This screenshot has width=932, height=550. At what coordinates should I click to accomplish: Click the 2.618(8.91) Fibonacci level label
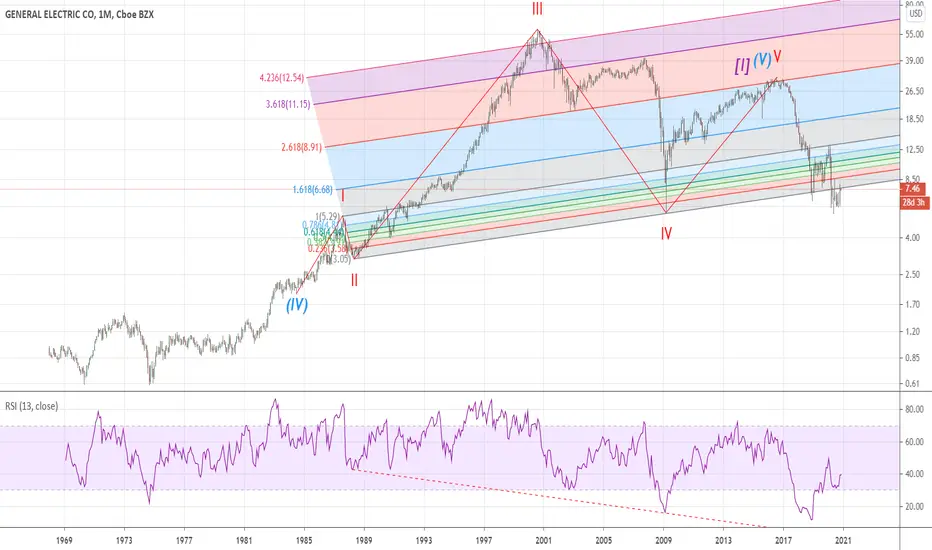(x=301, y=147)
